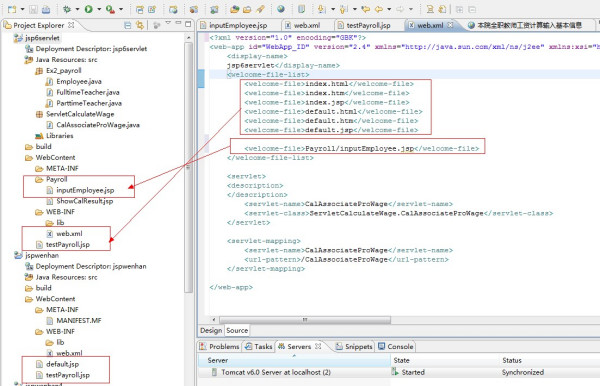Click the Ex2_payroll package icon
Viewport: 600px width, 386px height.
tap(39, 70)
